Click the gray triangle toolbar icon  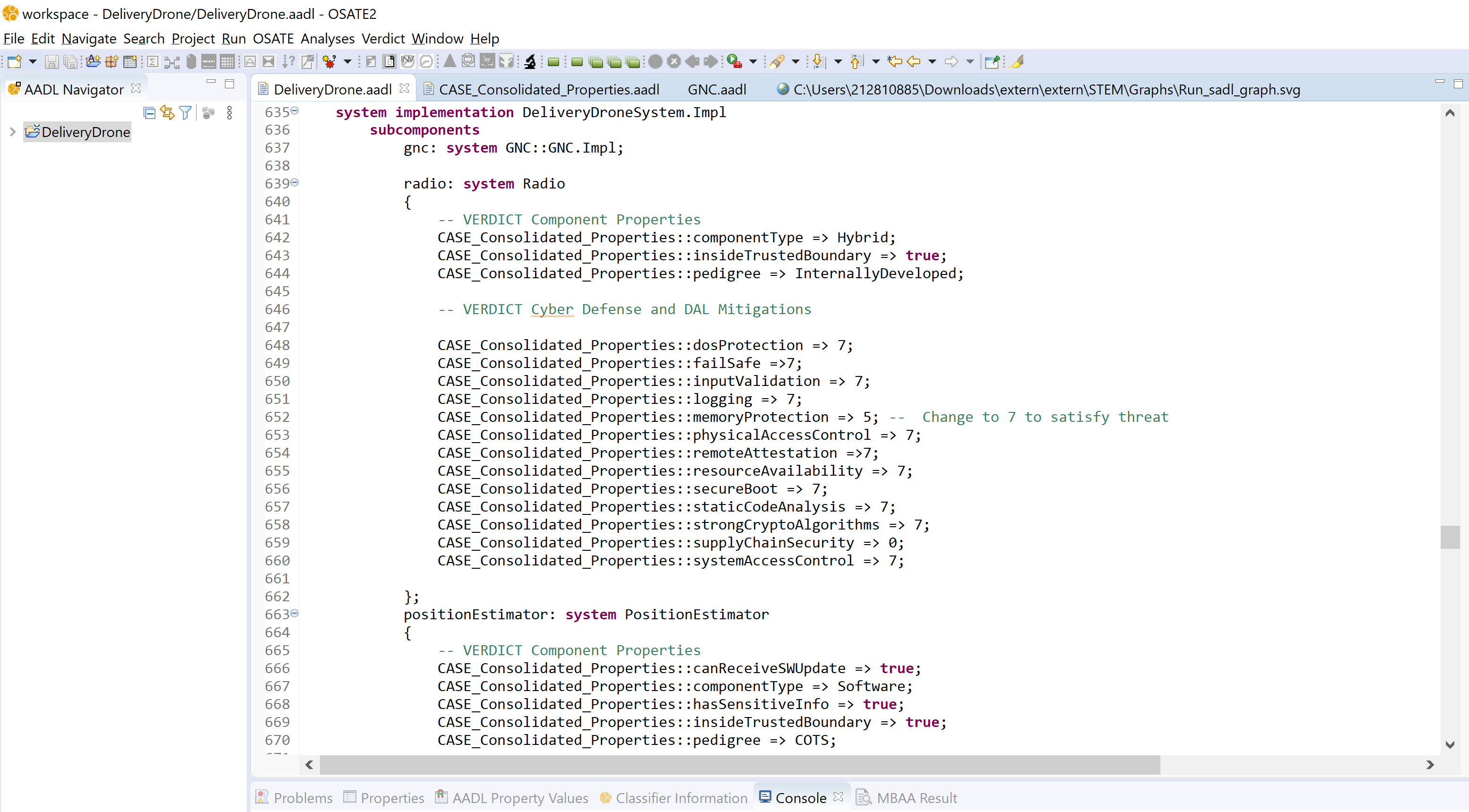click(450, 60)
